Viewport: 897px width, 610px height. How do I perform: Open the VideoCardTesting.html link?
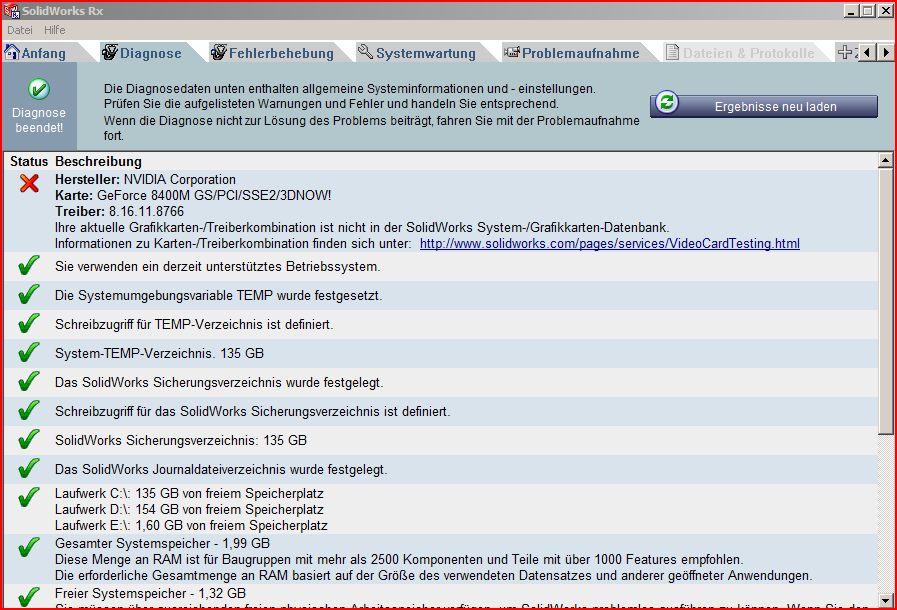coord(610,244)
